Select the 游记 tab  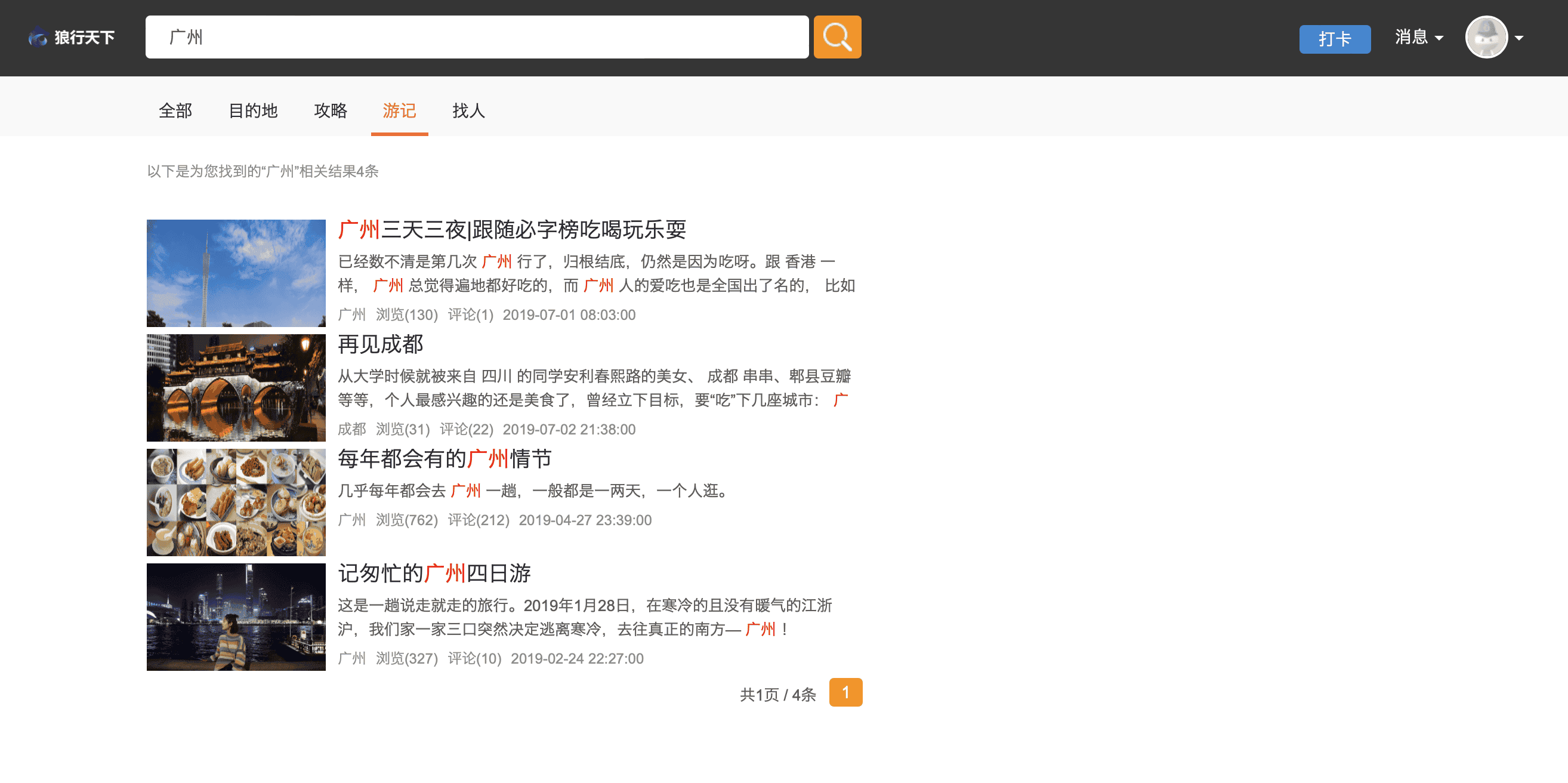point(399,111)
